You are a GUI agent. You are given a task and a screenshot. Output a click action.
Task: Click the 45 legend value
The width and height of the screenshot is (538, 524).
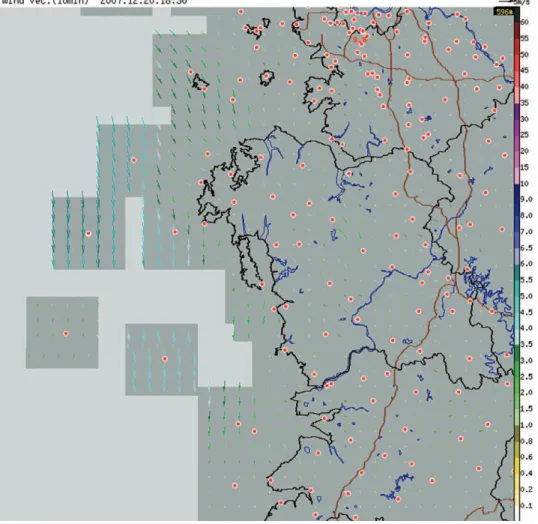pos(524,70)
